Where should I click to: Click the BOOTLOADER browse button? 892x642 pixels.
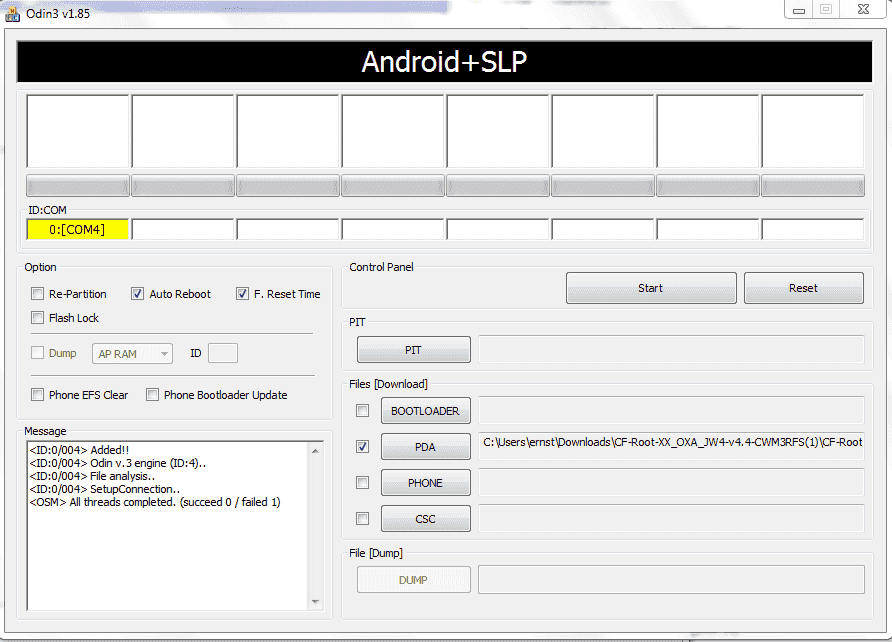(426, 411)
